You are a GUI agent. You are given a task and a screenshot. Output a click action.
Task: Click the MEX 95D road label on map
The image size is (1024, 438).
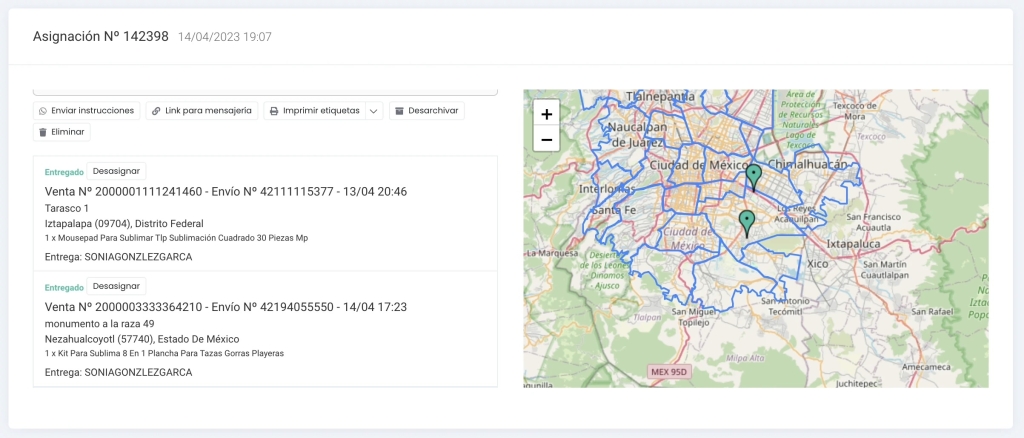(x=670, y=373)
